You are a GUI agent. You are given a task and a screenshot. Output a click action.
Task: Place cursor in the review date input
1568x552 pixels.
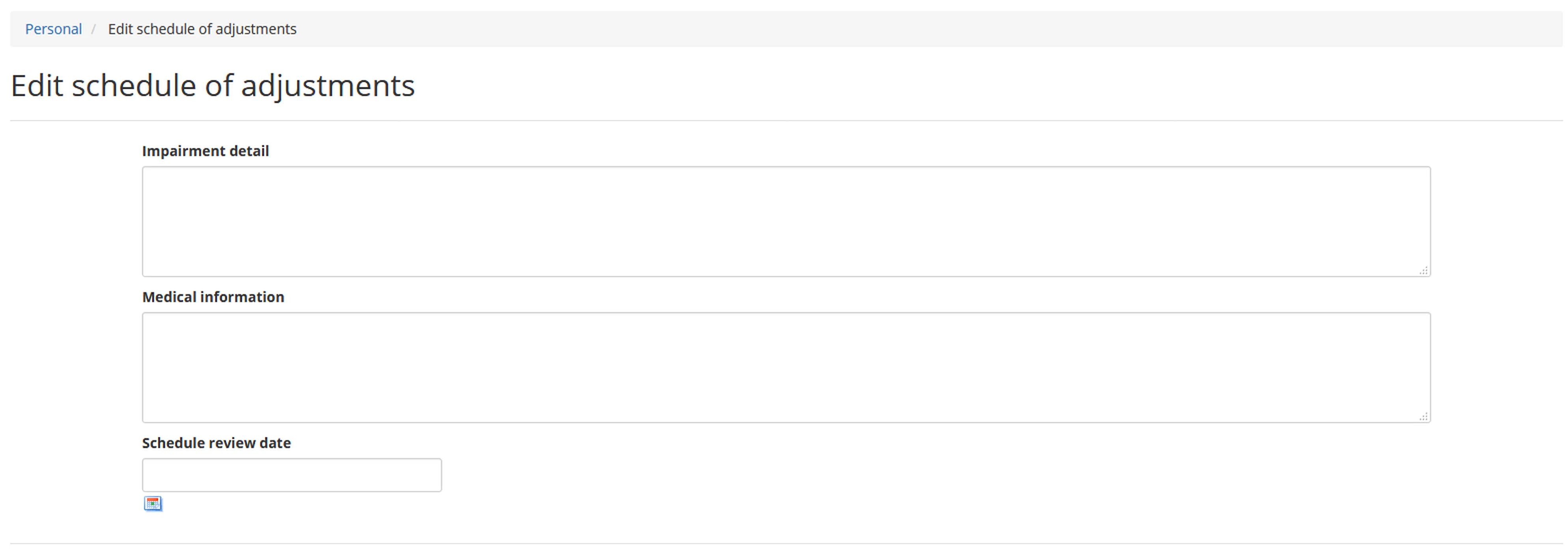click(291, 475)
